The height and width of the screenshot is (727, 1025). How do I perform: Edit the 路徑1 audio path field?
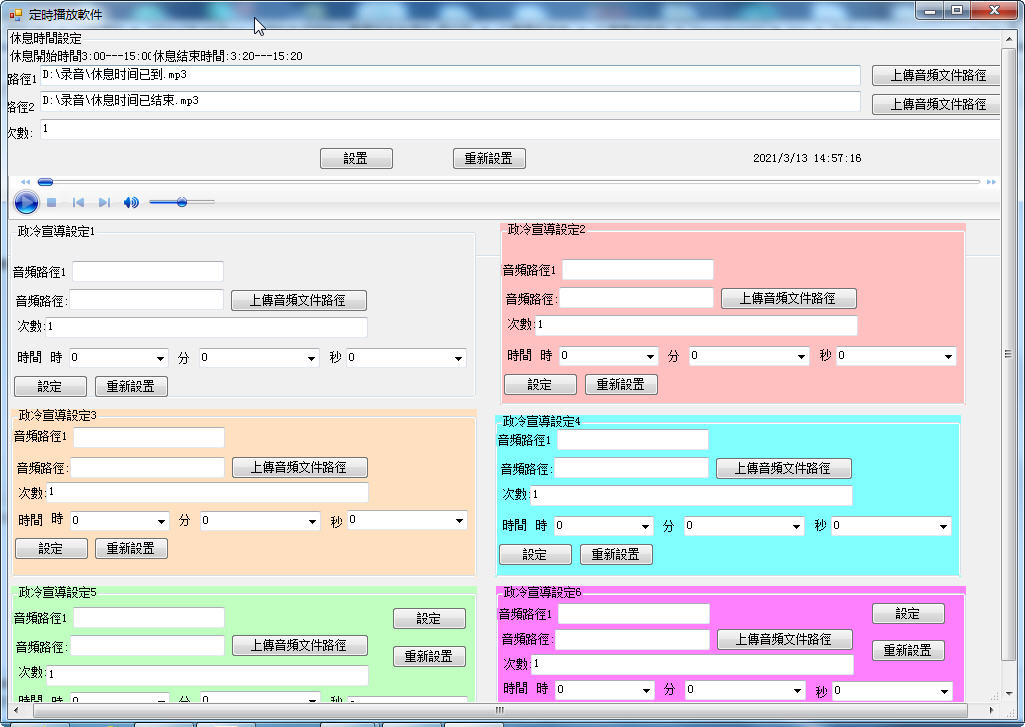450,75
